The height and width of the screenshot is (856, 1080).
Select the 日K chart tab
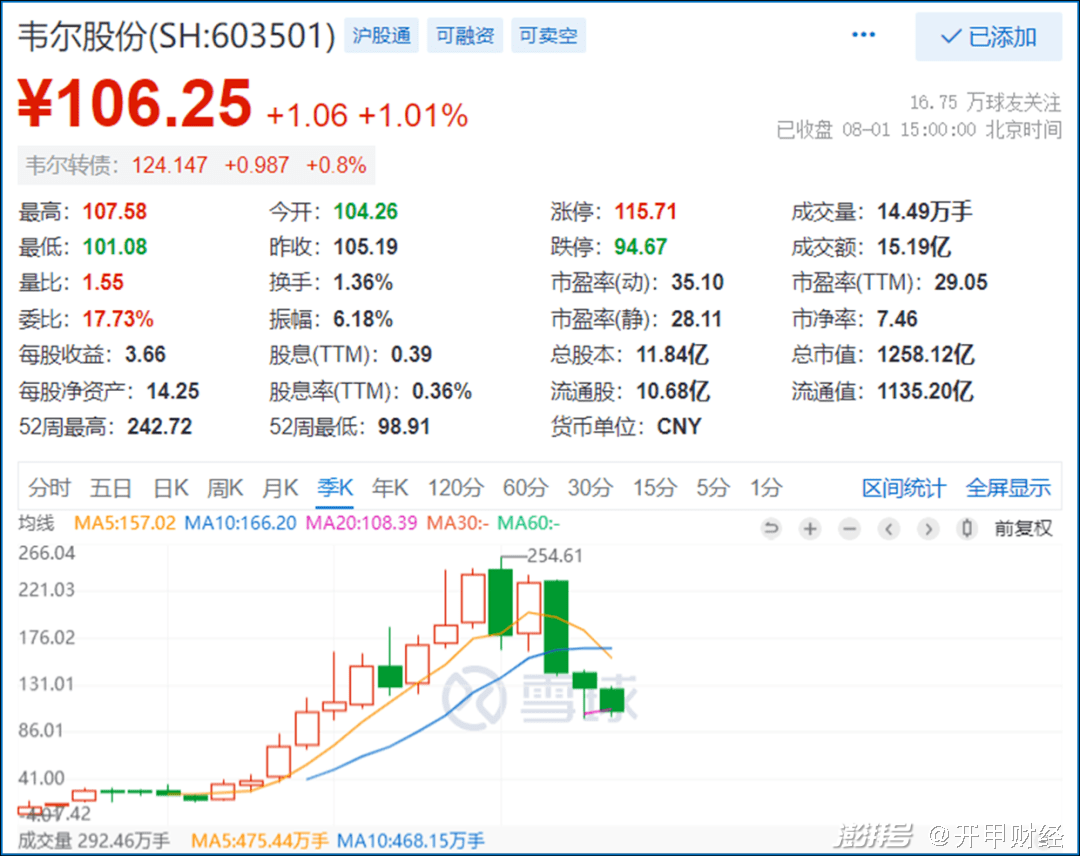point(171,488)
